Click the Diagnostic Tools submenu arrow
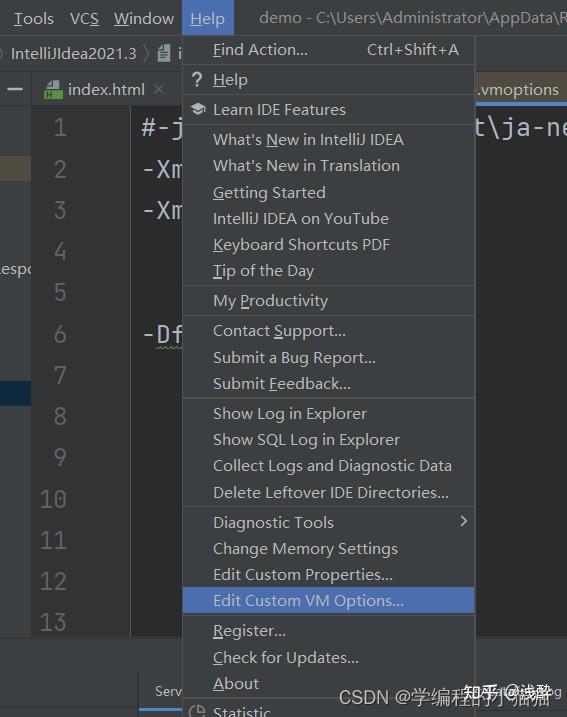The height and width of the screenshot is (717, 567). [x=464, y=521]
